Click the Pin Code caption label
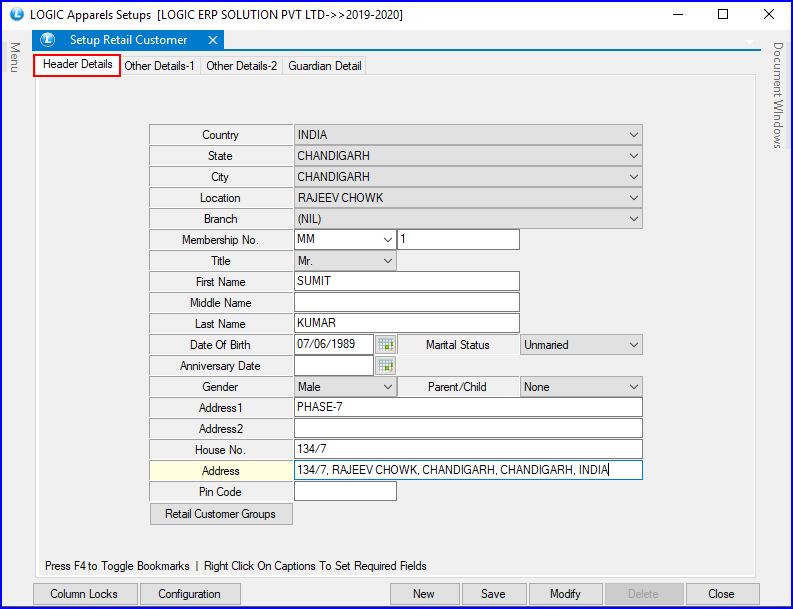793x609 pixels. (x=221, y=492)
